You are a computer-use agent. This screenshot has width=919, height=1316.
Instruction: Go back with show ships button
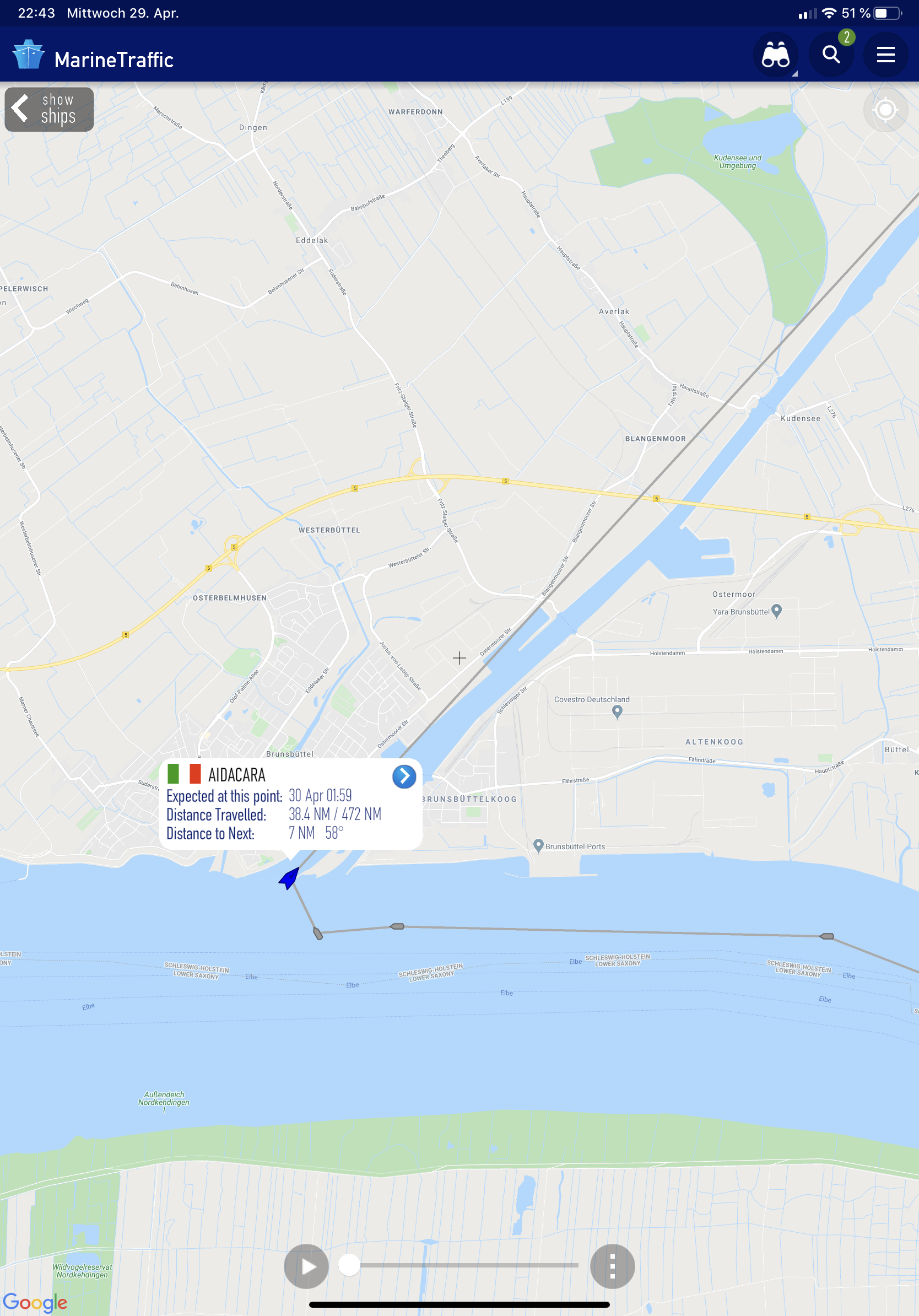click(x=49, y=110)
